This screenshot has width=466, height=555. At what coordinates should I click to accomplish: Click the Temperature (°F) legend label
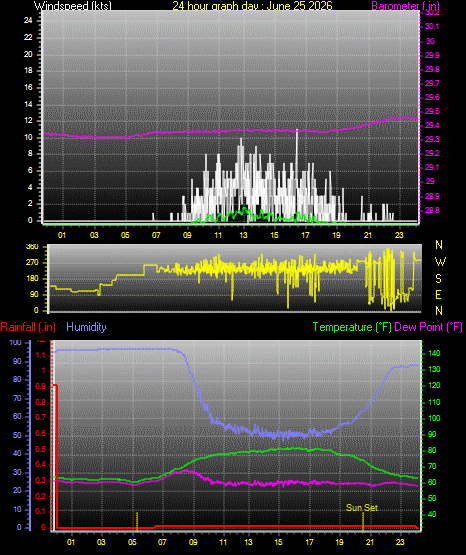352,327
